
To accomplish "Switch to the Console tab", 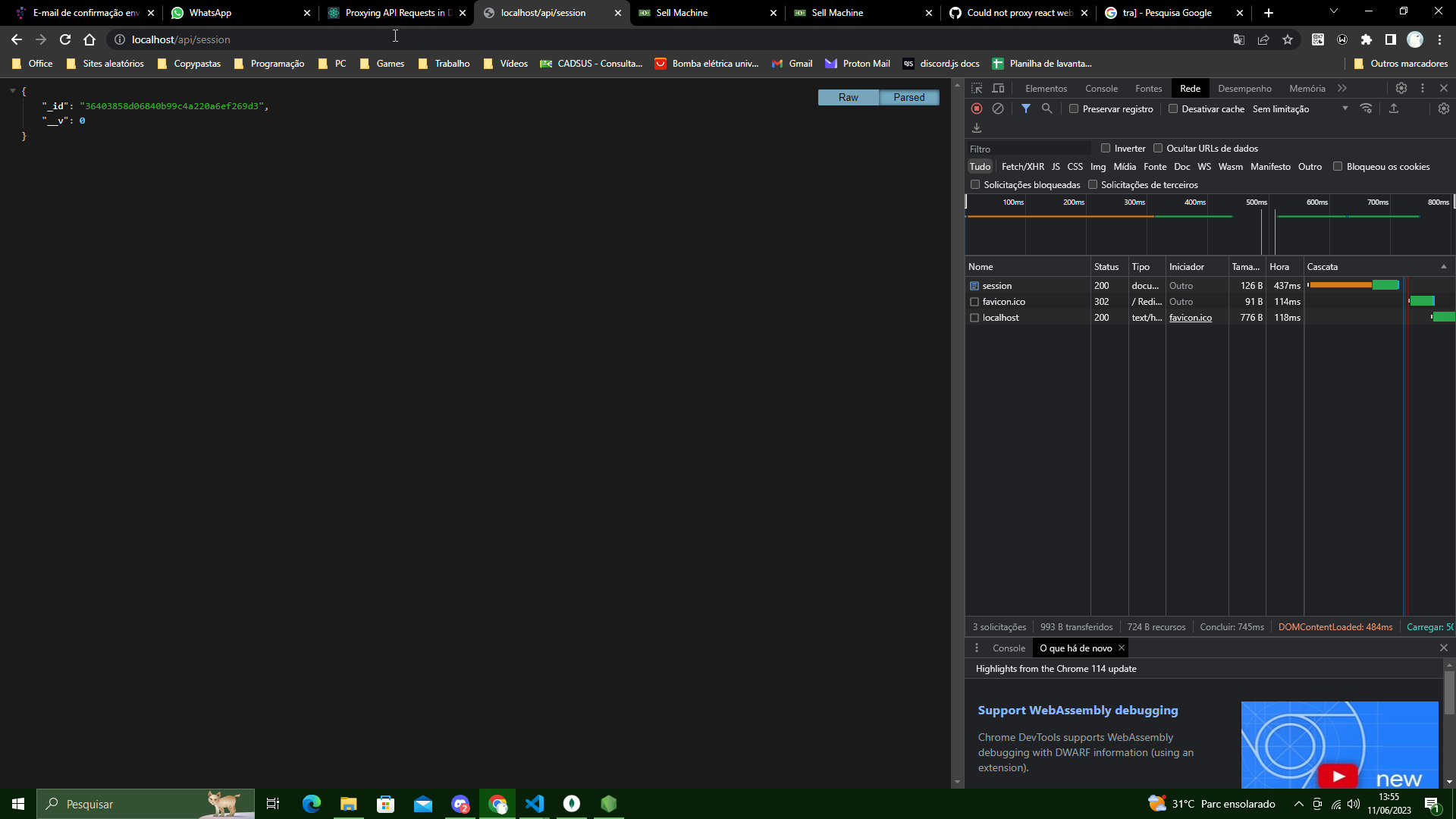I will [x=1102, y=88].
